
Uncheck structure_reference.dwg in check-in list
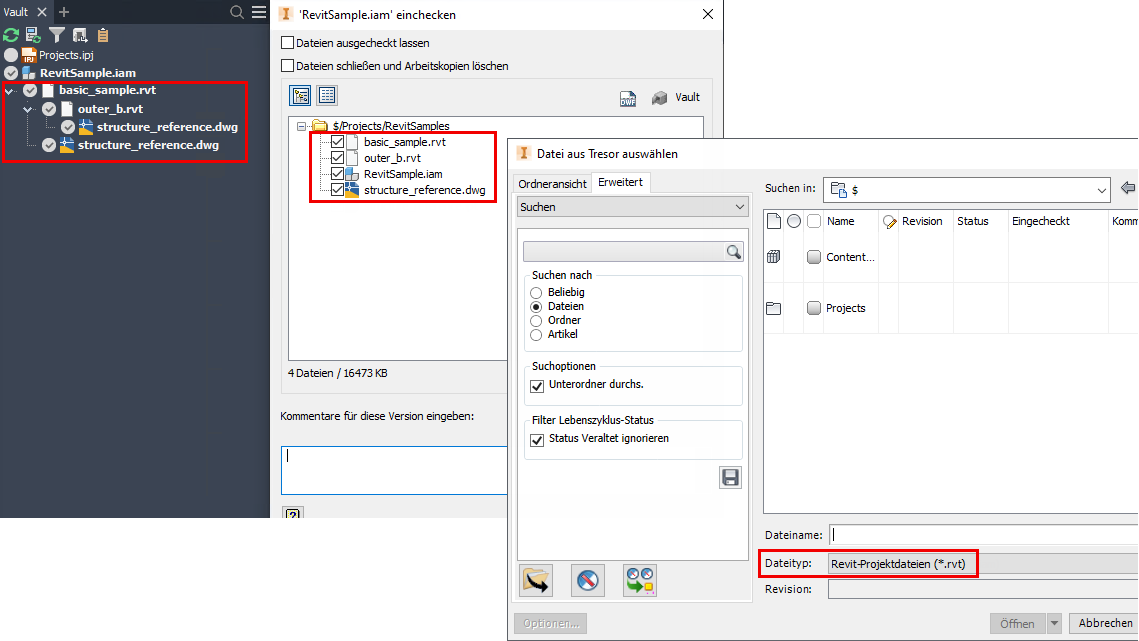point(338,190)
